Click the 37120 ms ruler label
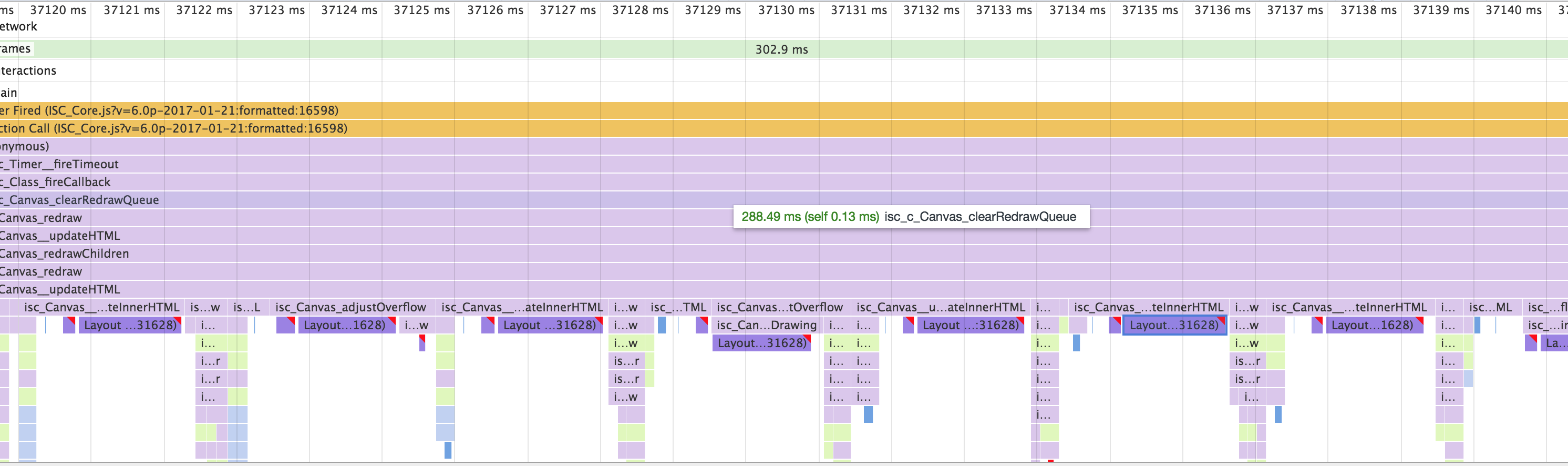 pyautogui.click(x=58, y=11)
